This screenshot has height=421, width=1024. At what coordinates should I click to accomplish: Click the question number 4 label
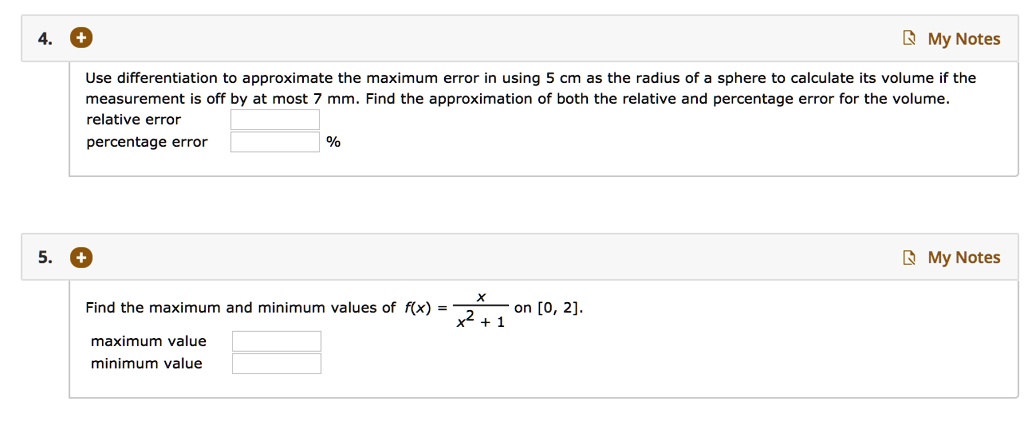pyautogui.click(x=44, y=39)
